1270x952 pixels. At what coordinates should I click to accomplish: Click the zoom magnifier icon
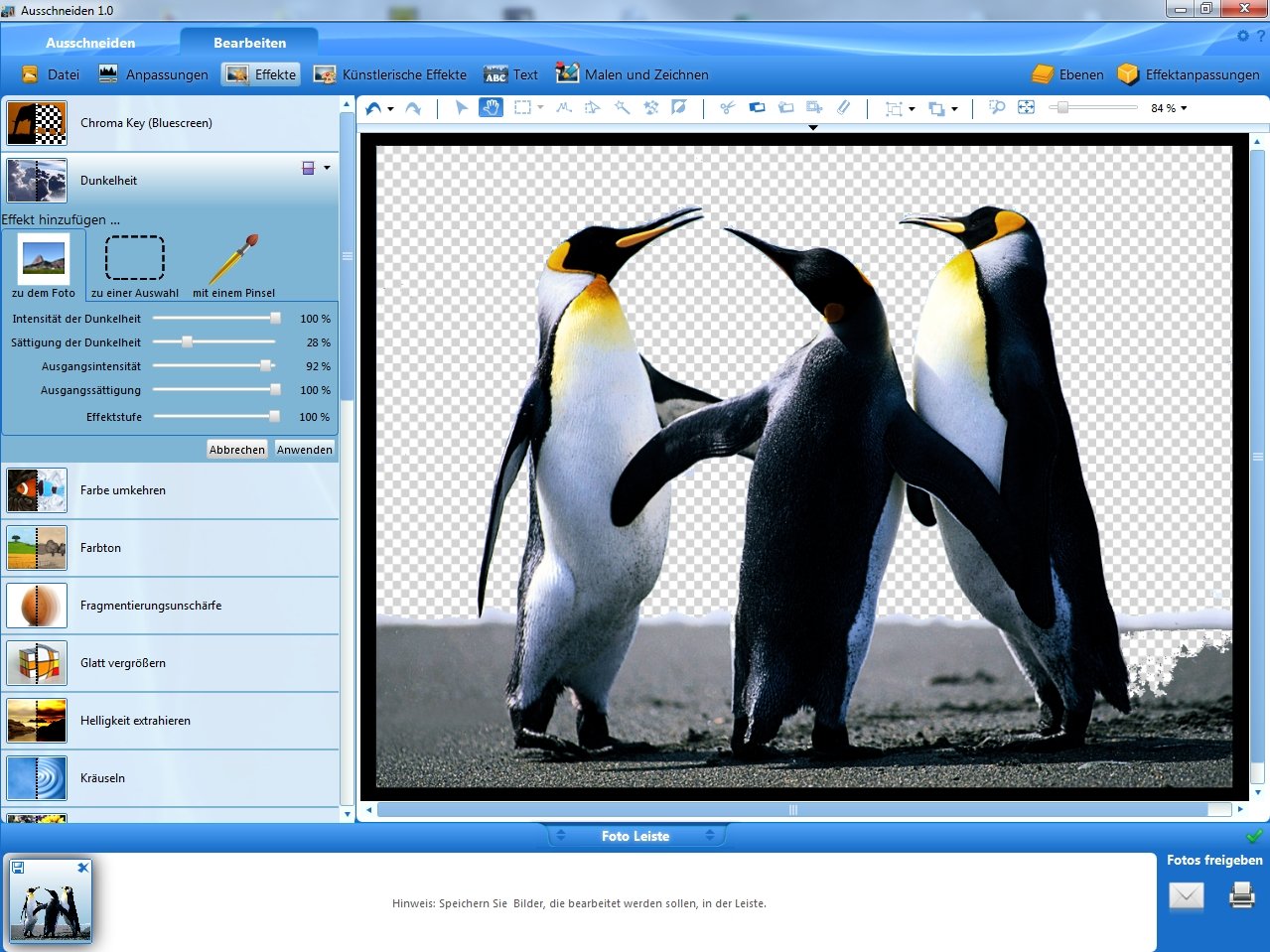997,107
